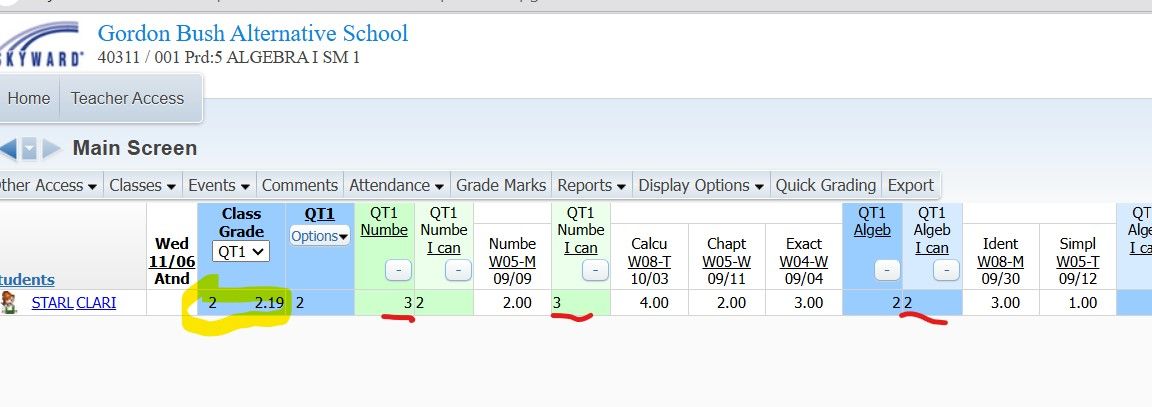This screenshot has height=407, width=1152.
Task: Open the Attendance menu
Action: tap(396, 185)
